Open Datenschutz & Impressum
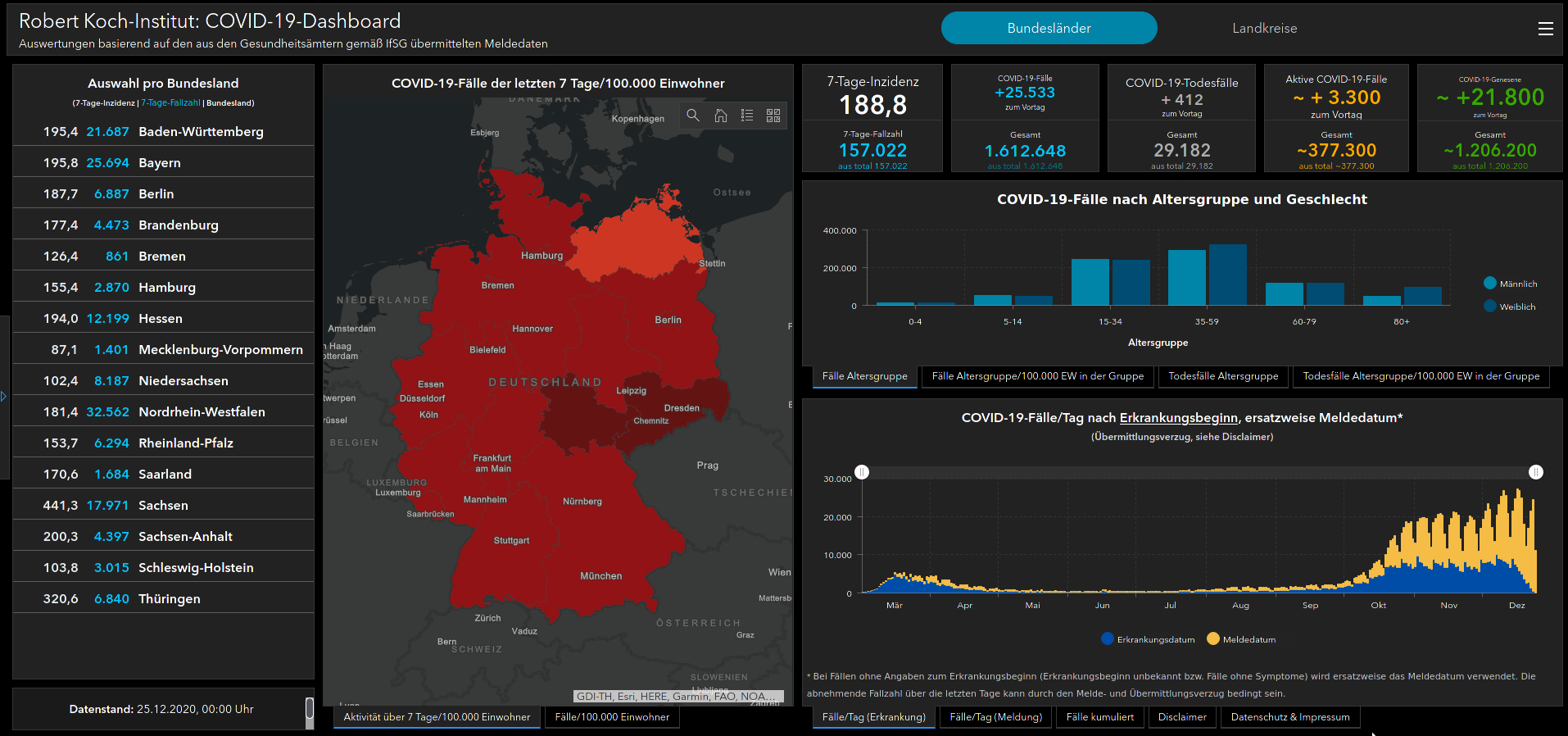The image size is (1568, 736). 1289,717
